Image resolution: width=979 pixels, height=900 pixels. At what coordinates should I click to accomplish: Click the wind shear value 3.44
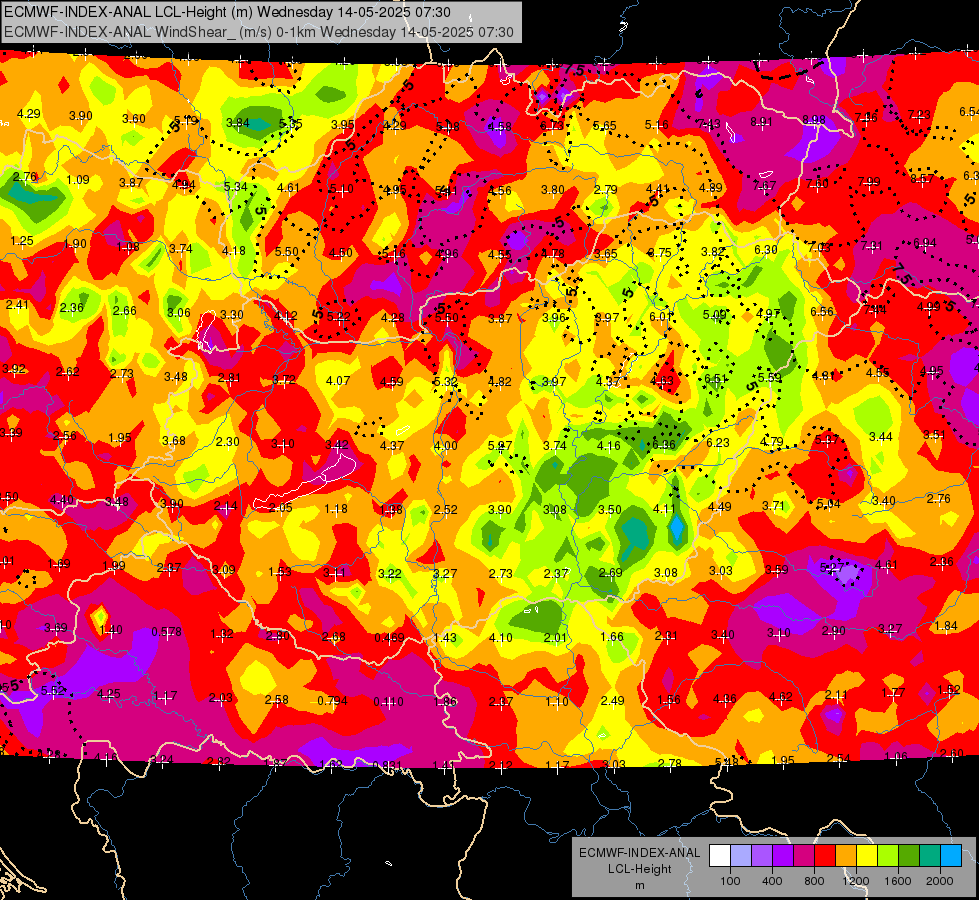(x=881, y=437)
